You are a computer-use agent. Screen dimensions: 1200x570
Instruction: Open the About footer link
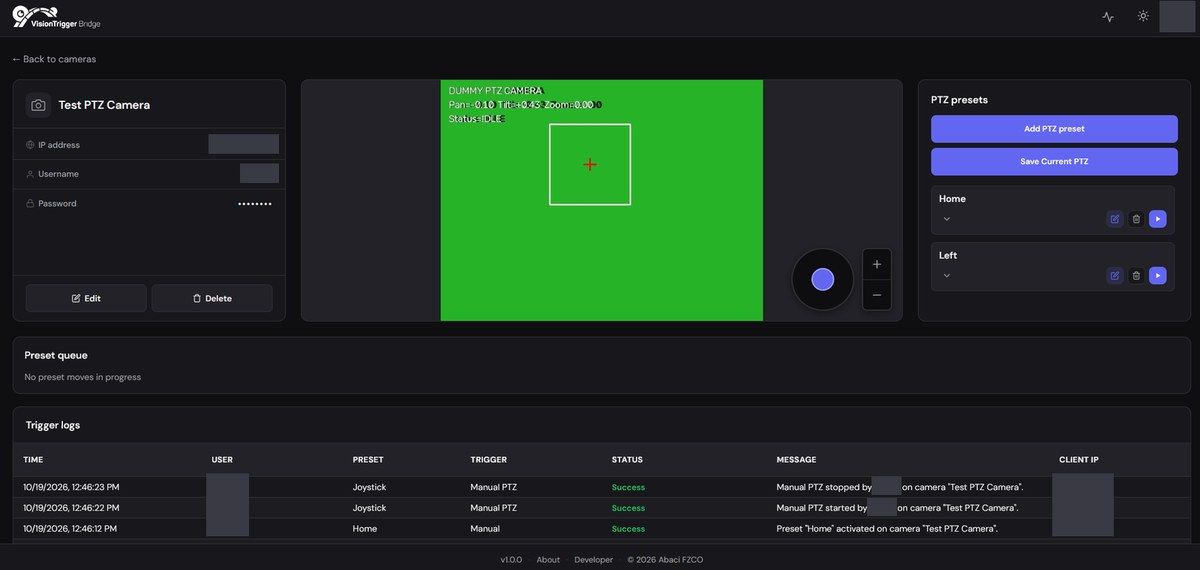coord(548,559)
